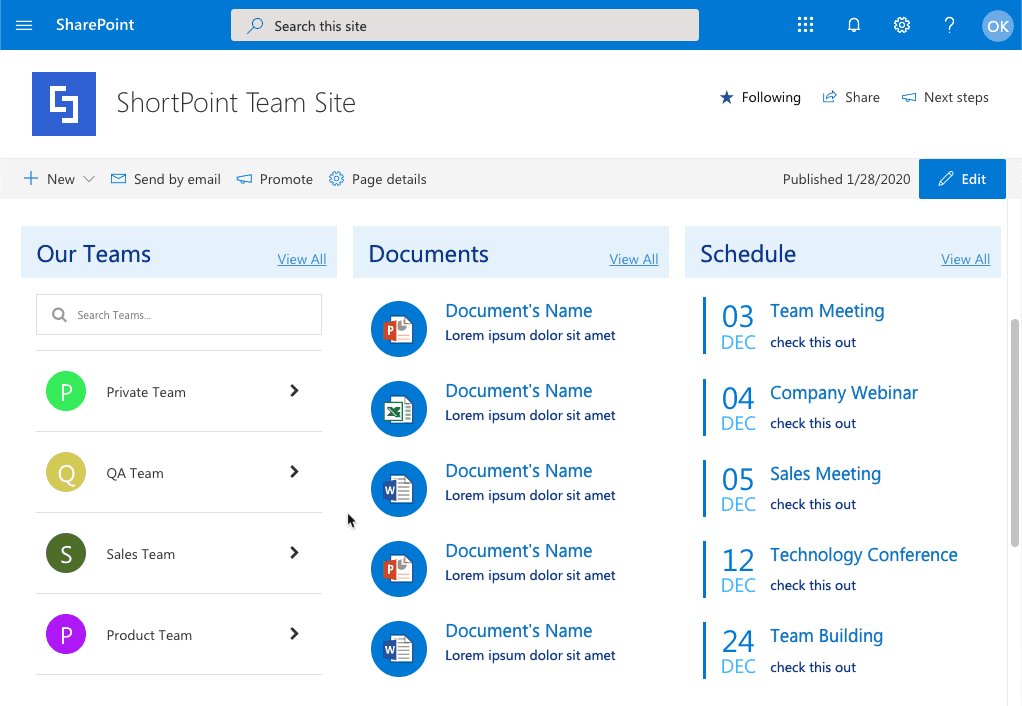1022x706 pixels.
Task: Open the app launcher grid icon
Action: click(805, 26)
